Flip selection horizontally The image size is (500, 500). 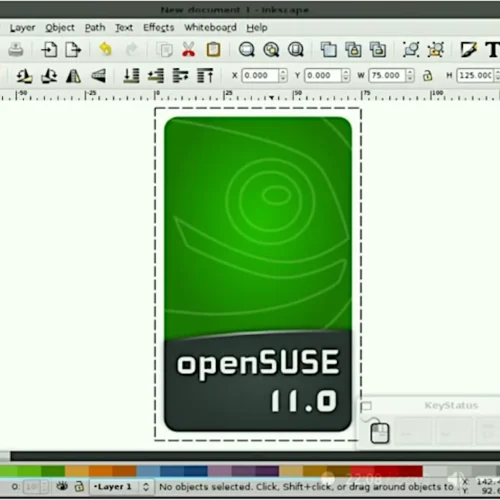point(73,76)
